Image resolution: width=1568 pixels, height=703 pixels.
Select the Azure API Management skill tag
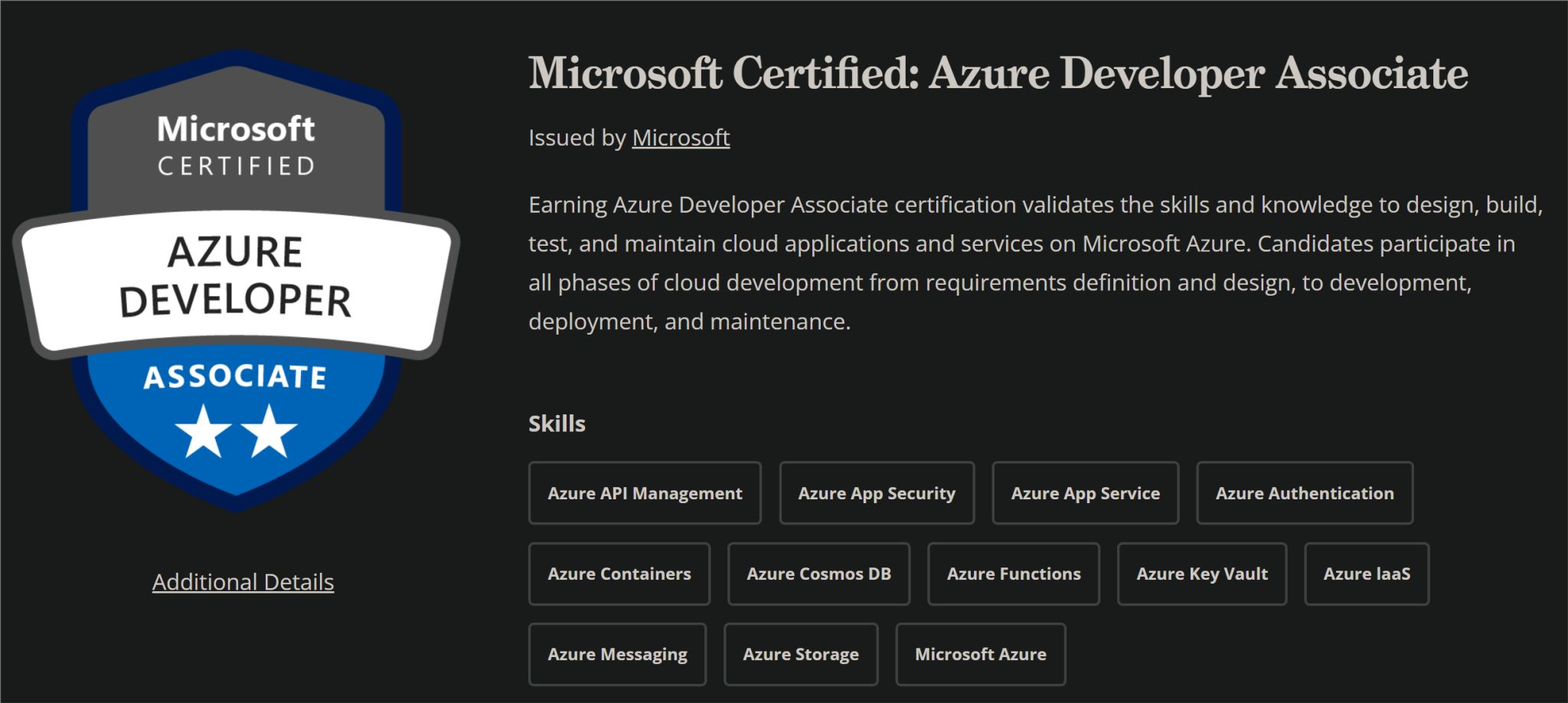tap(645, 493)
